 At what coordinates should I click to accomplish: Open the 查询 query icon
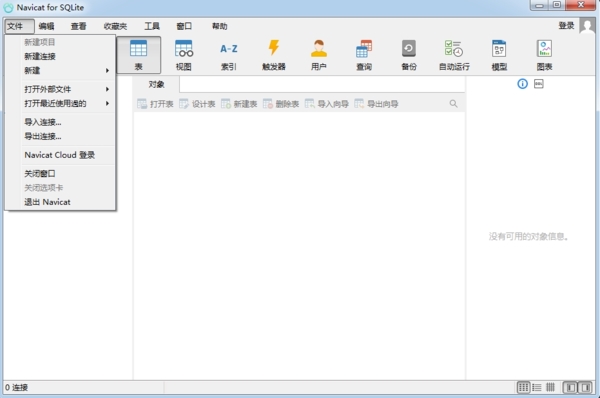(x=364, y=55)
